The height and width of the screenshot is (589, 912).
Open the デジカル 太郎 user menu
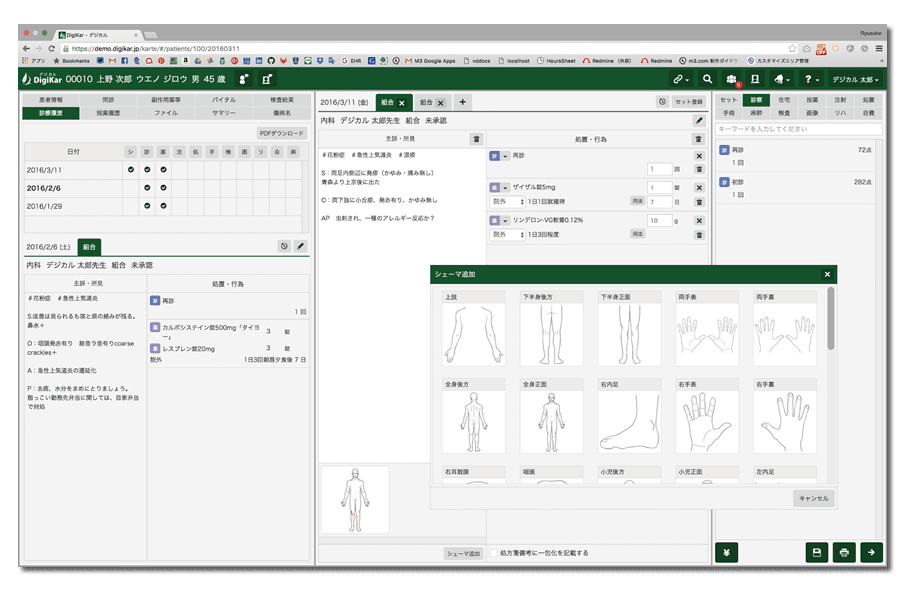(x=855, y=79)
